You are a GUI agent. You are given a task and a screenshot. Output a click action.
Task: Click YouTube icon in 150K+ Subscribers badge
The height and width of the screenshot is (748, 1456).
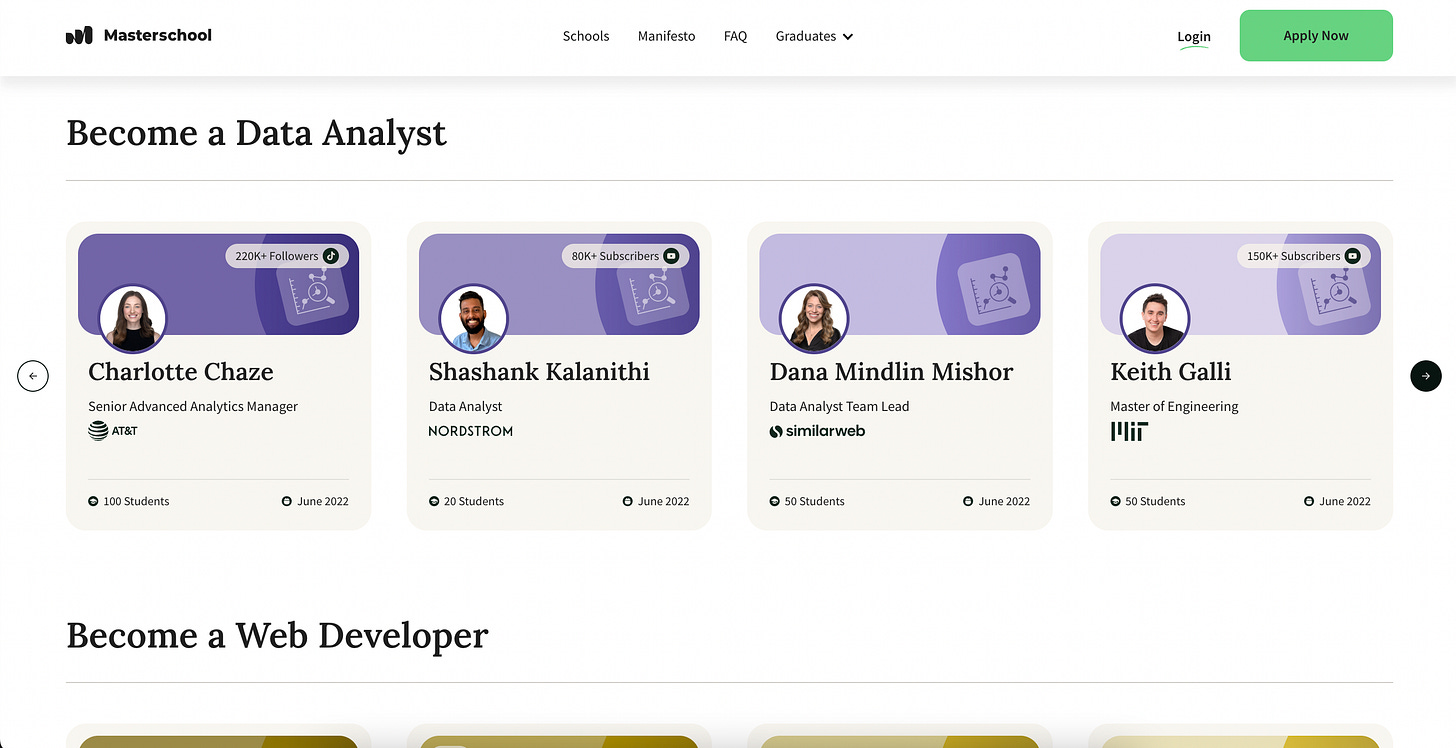(x=1353, y=256)
